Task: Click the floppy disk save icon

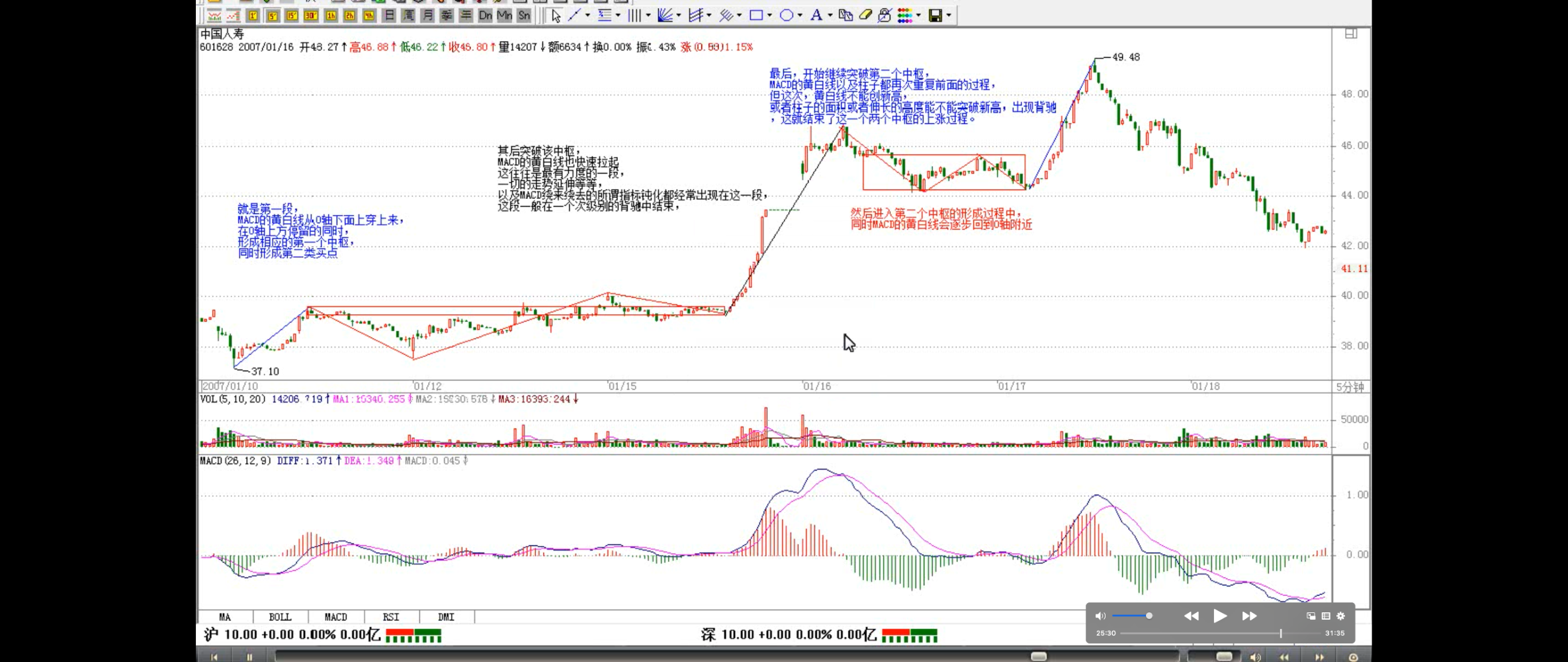Action: [935, 15]
